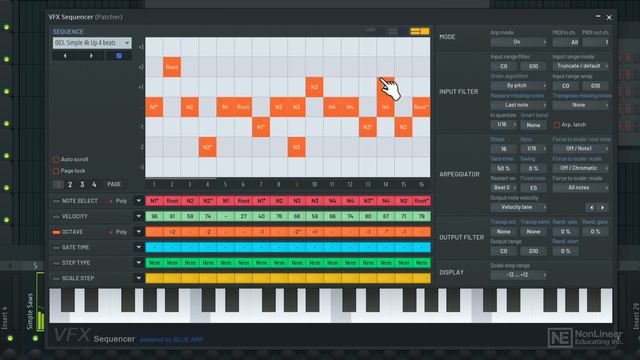Click the 'Off / Note1' root note selector
The height and width of the screenshot is (360, 640).
[x=581, y=149]
